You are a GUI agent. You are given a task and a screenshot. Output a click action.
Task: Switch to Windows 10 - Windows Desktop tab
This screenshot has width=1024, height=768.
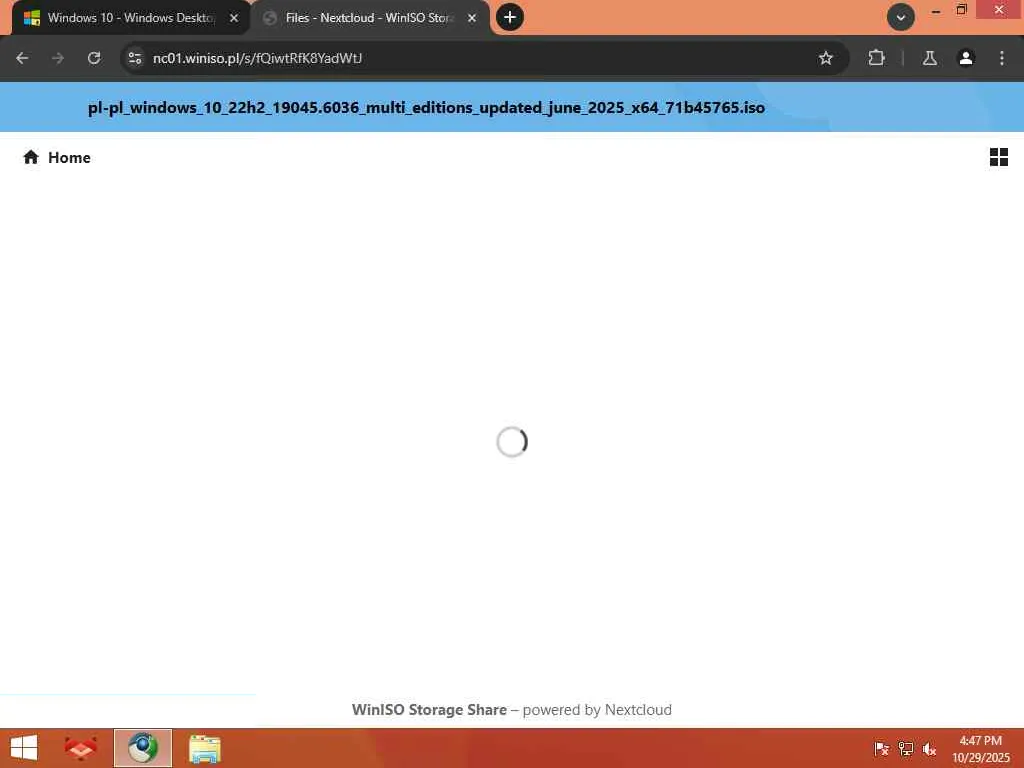click(x=130, y=18)
